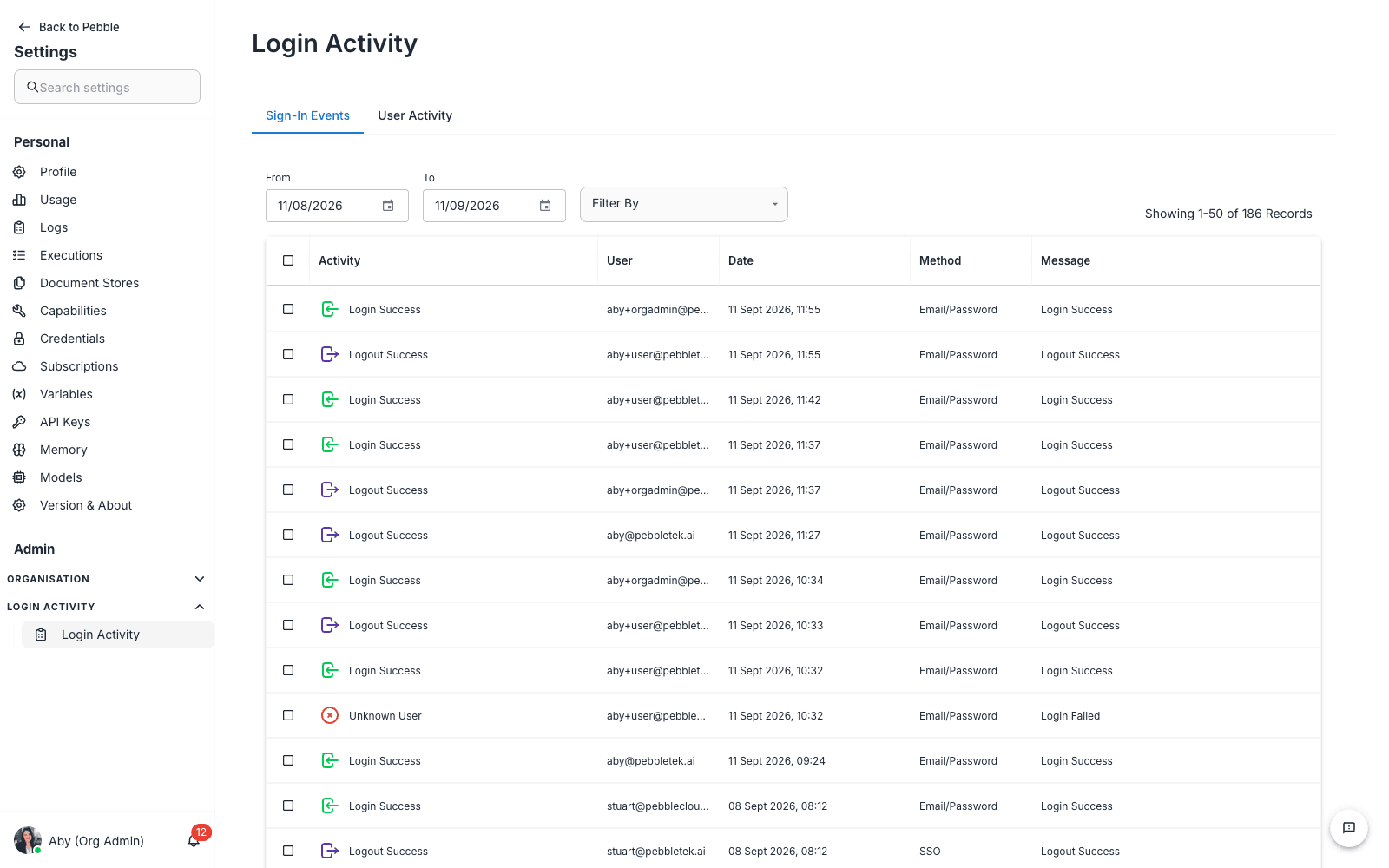
Task: Click the Usage bar chart icon
Action: (19, 200)
